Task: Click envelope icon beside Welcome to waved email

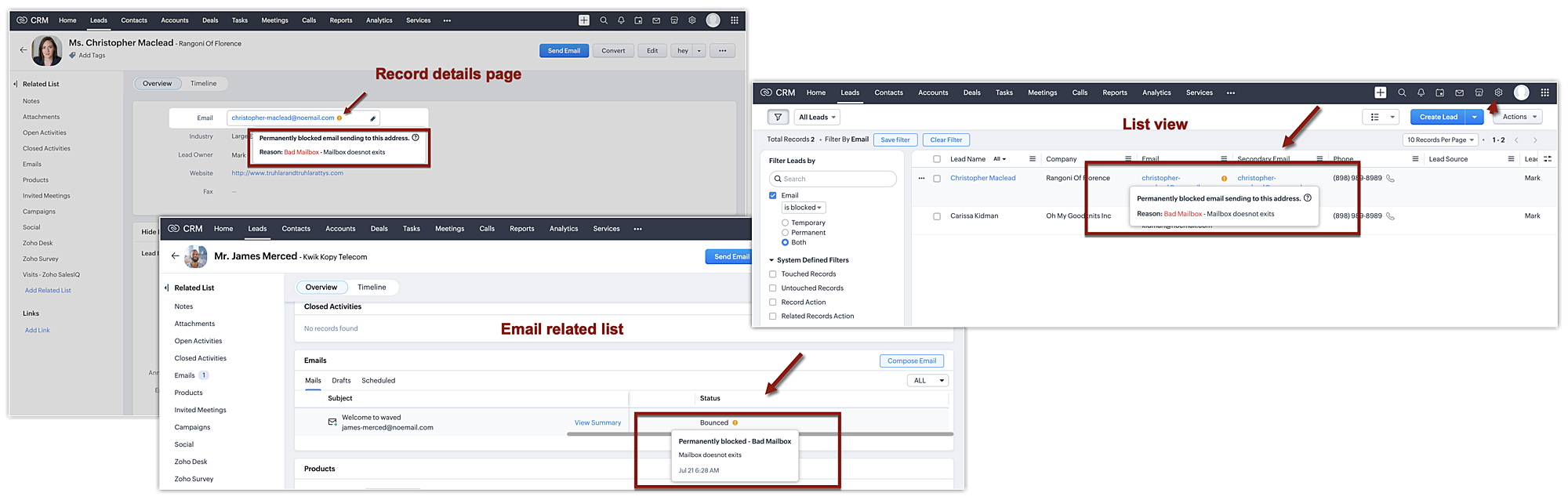Action: point(332,422)
